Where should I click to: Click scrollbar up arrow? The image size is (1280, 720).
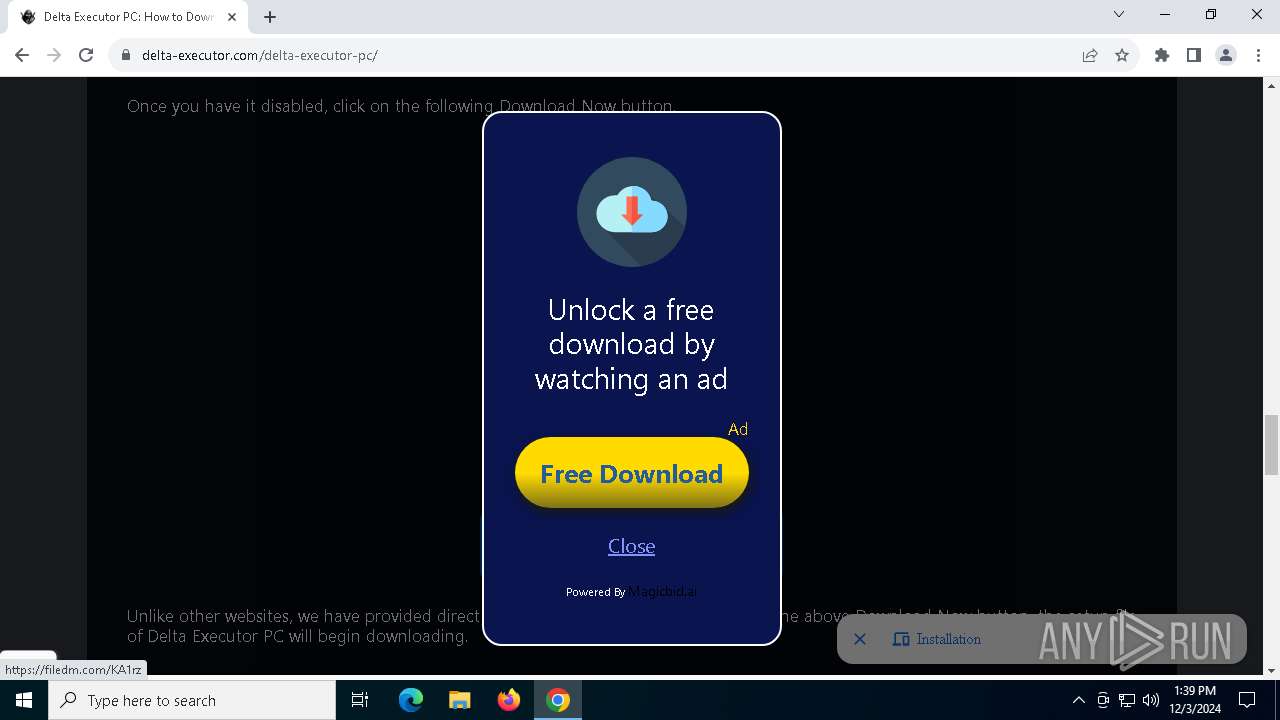(1272, 84)
